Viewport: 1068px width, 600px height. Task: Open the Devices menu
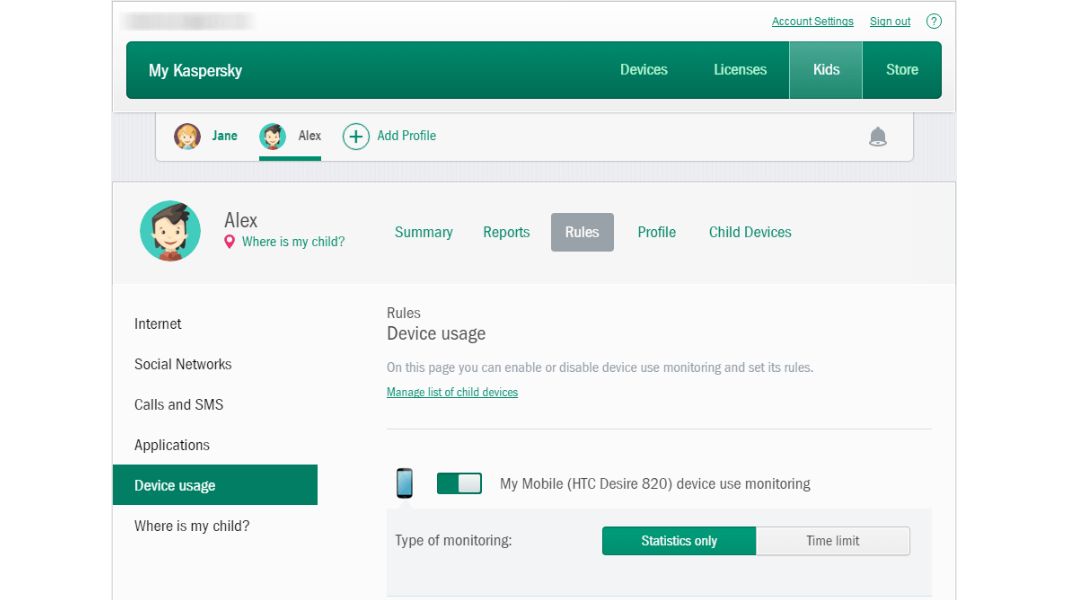pyautogui.click(x=644, y=69)
